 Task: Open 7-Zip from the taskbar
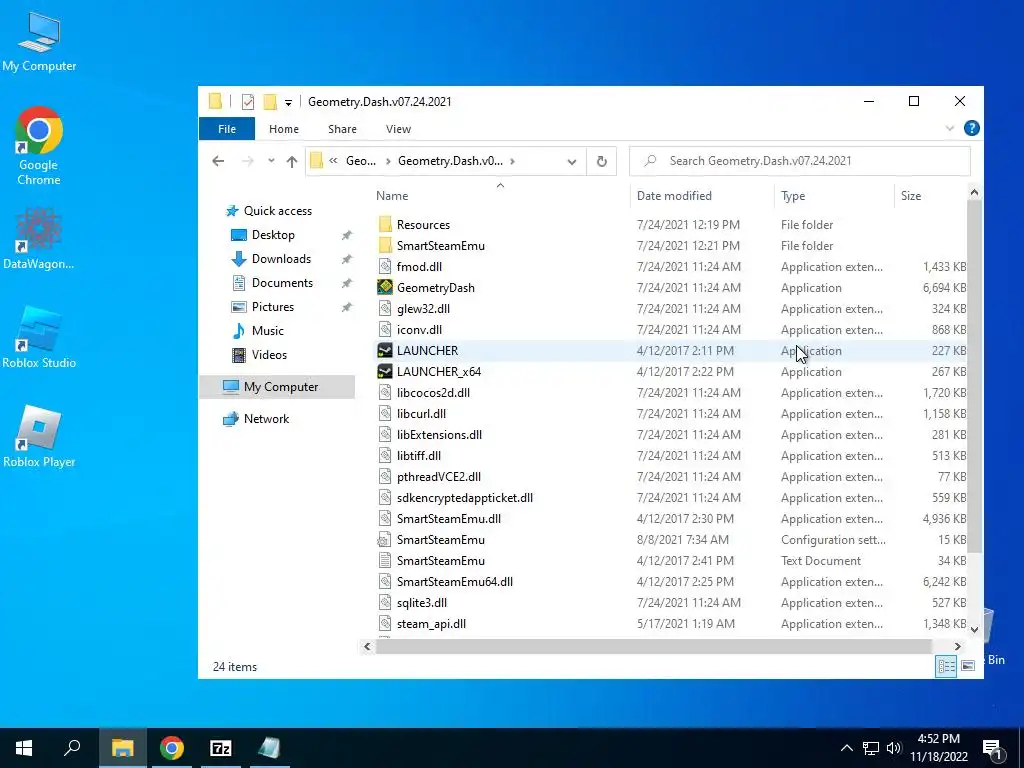(221, 748)
